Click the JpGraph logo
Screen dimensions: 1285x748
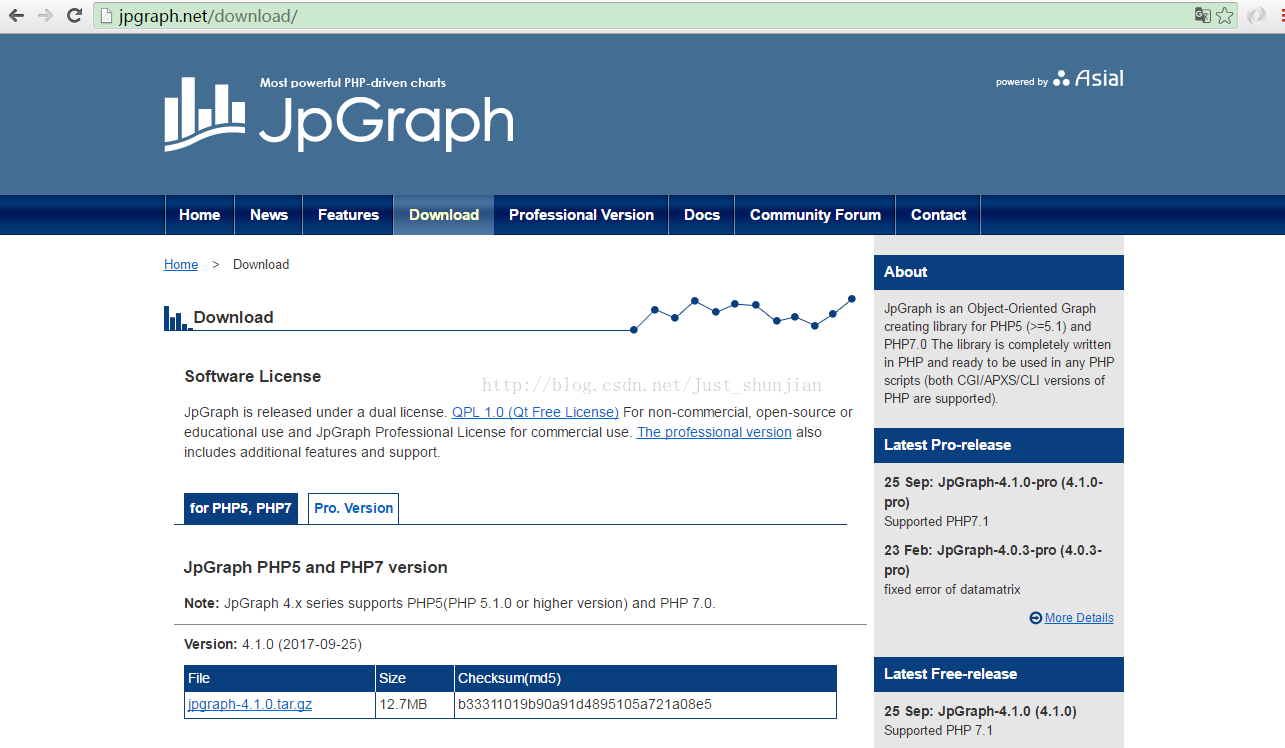pyautogui.click(x=339, y=114)
